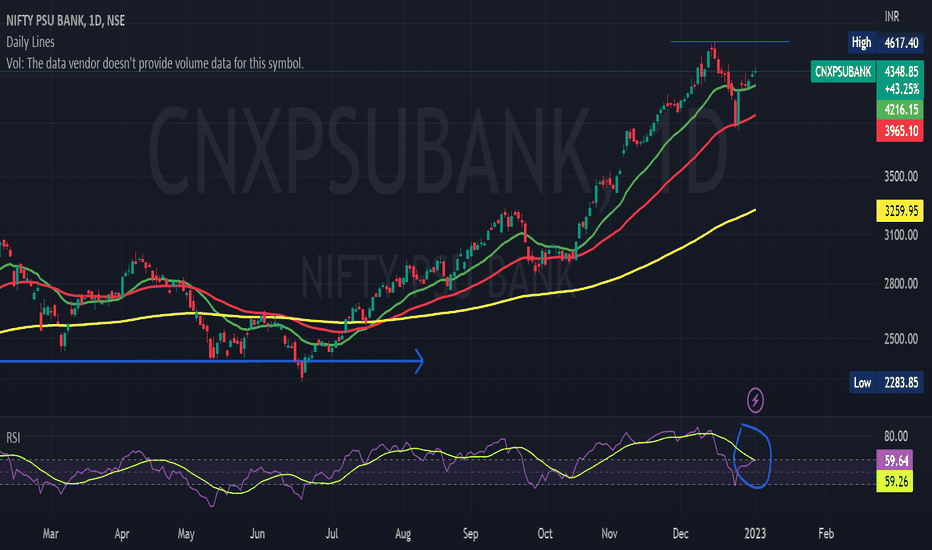Image resolution: width=932 pixels, height=550 pixels.
Task: Click the 3100.00 price scale label
Action: click(x=900, y=235)
